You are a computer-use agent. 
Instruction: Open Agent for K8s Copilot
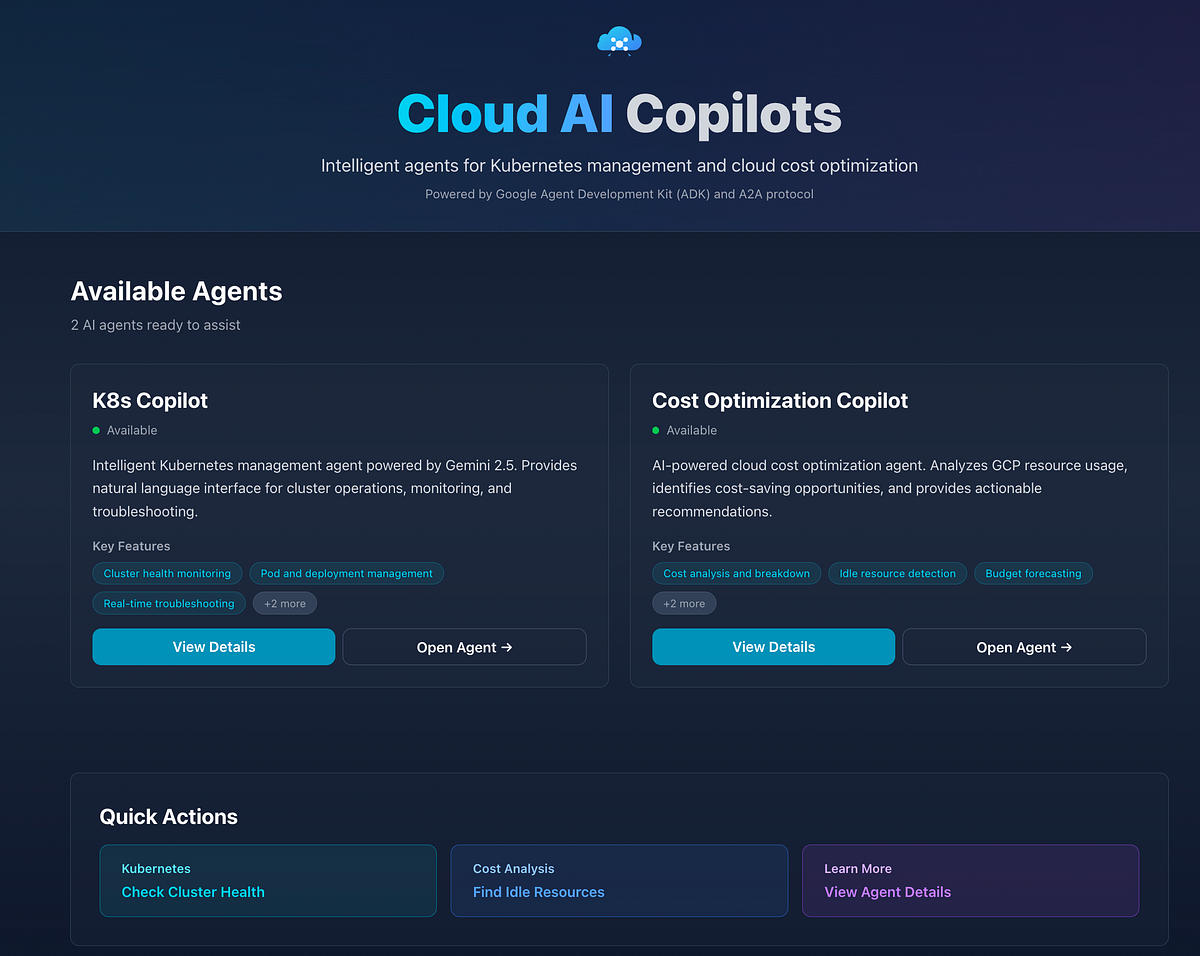click(x=464, y=646)
